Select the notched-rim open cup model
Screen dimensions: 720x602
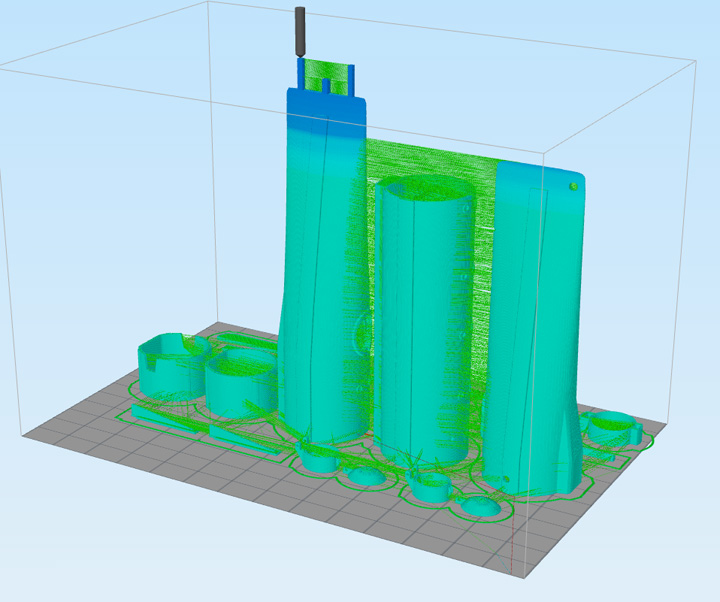tap(172, 367)
